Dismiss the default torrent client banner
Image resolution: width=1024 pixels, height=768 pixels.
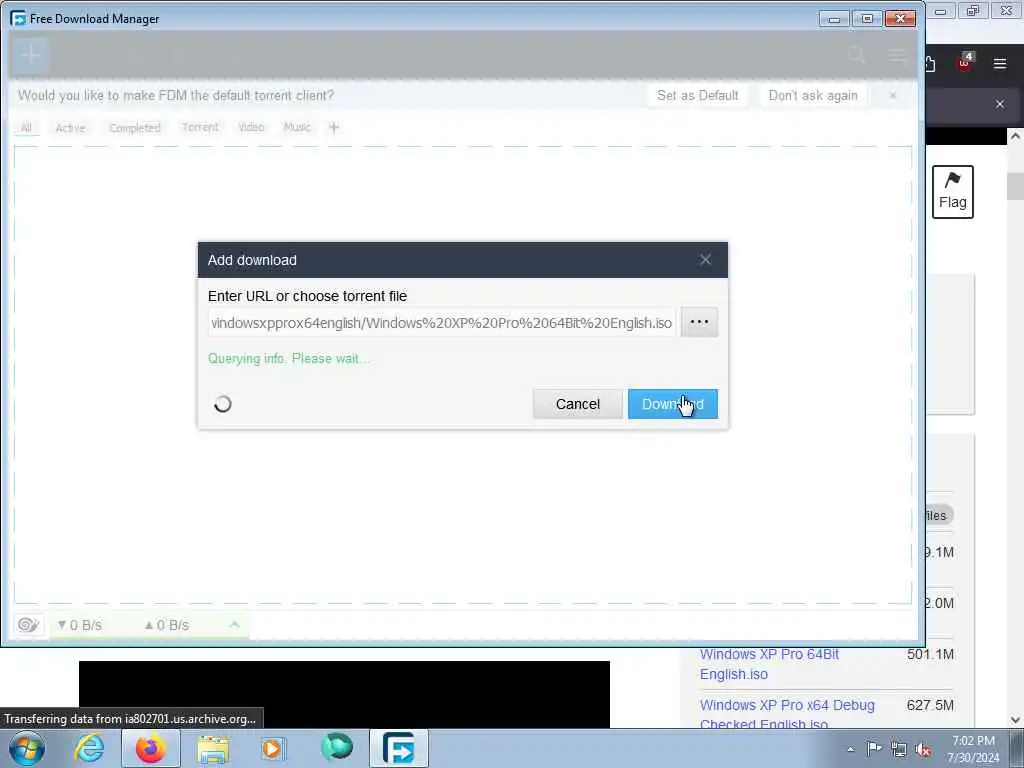coord(892,95)
